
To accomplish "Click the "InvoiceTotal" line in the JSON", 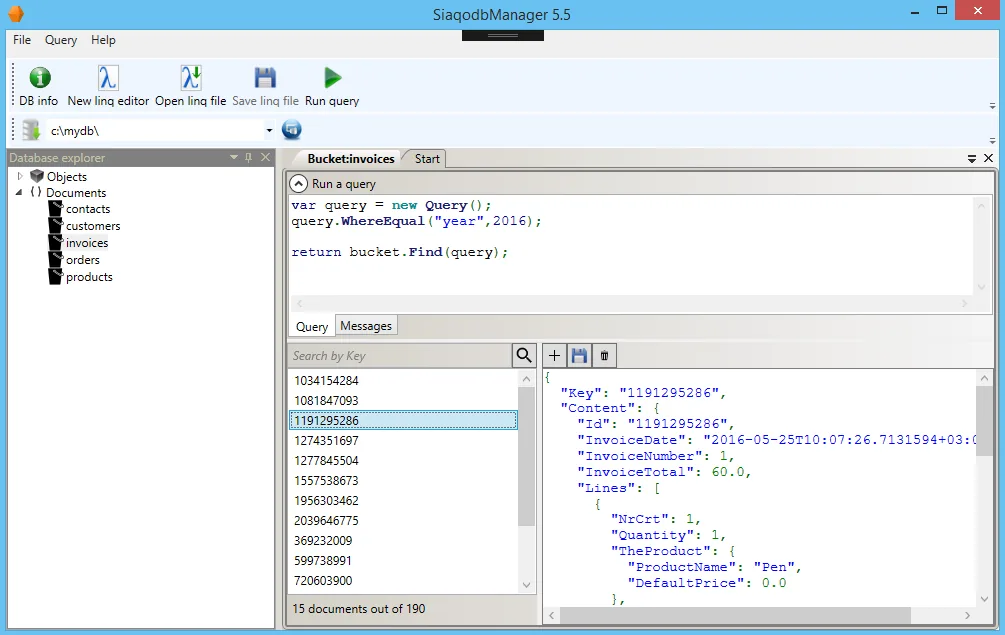I will [x=664, y=472].
